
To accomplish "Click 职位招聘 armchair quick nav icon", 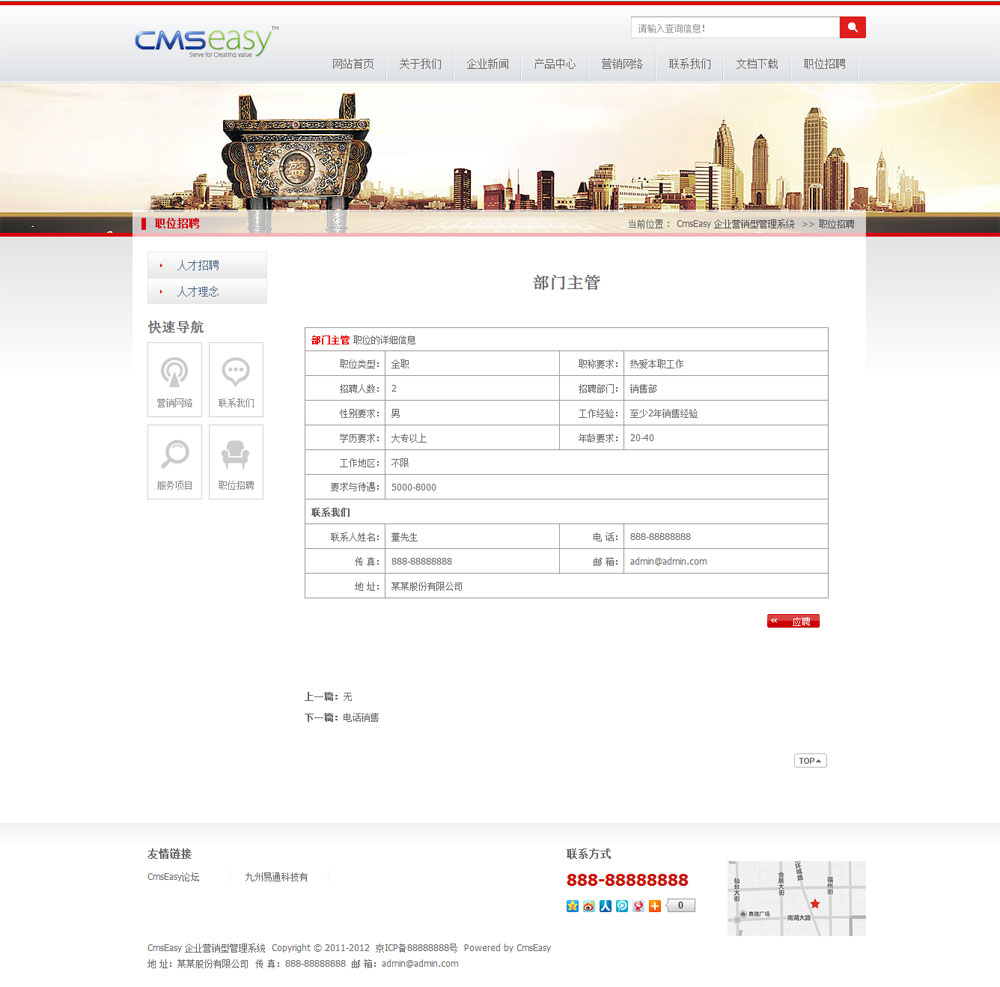I will click(236, 461).
